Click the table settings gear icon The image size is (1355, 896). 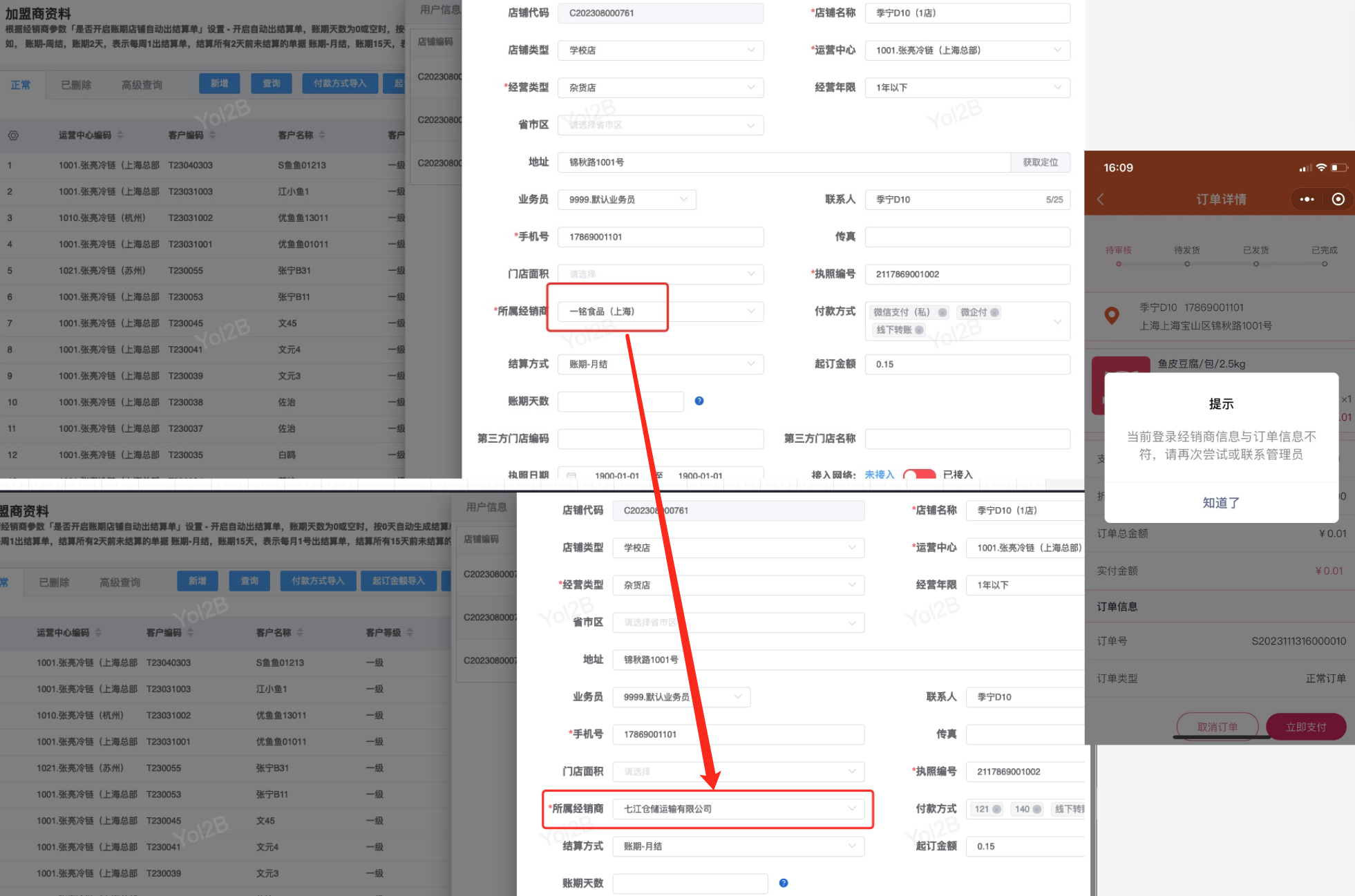pyautogui.click(x=13, y=135)
